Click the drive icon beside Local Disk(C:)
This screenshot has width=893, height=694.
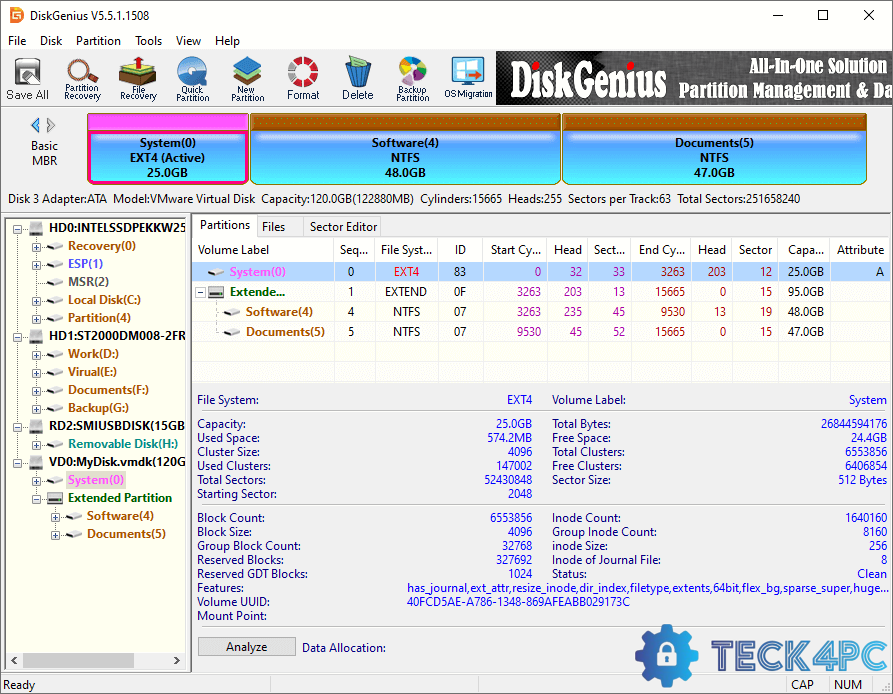pyautogui.click(x=55, y=300)
